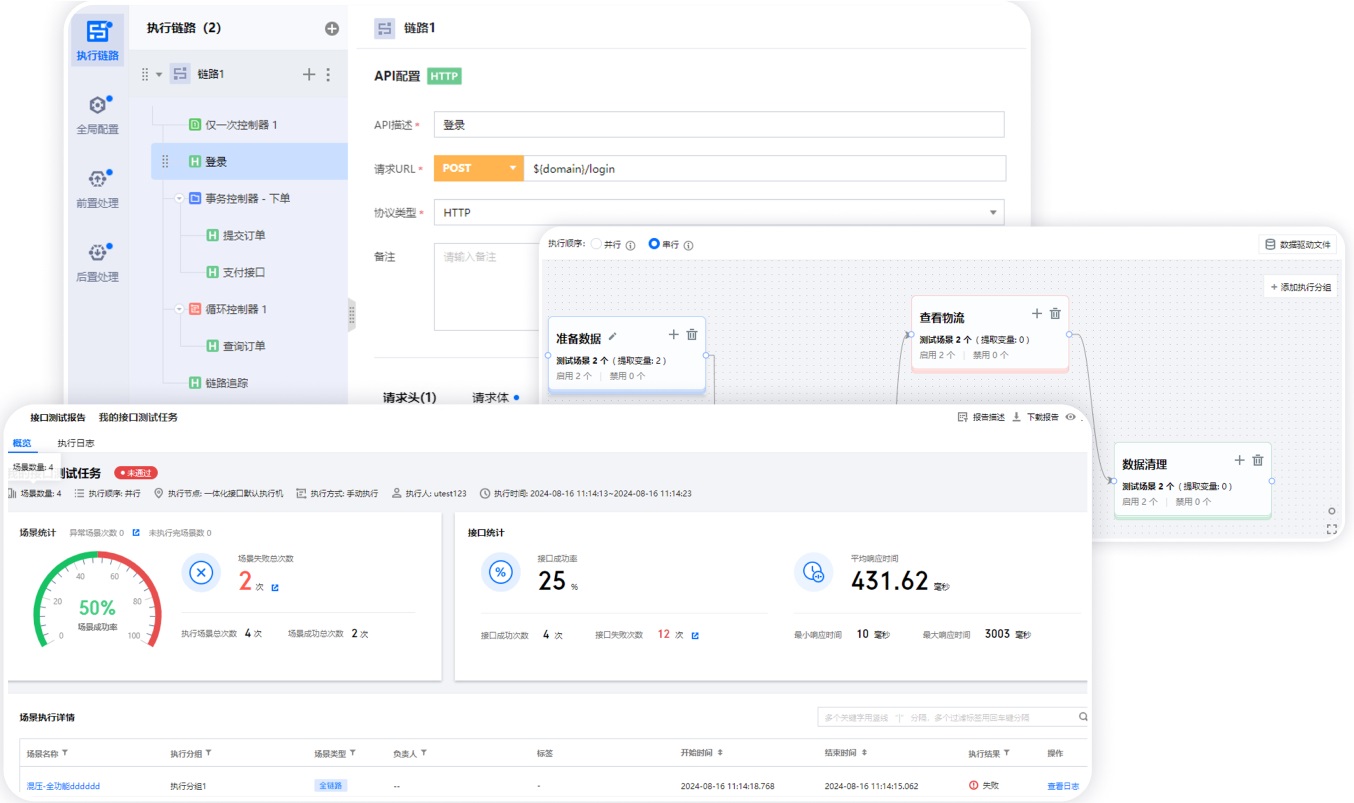Open the 请求头(1) tab
The image size is (1354, 803).
(x=410, y=398)
